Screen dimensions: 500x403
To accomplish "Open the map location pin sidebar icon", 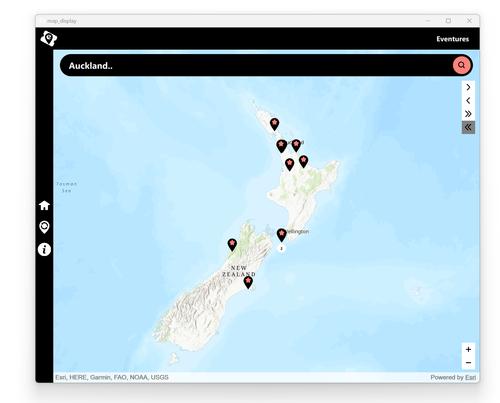I will click(x=44, y=227).
